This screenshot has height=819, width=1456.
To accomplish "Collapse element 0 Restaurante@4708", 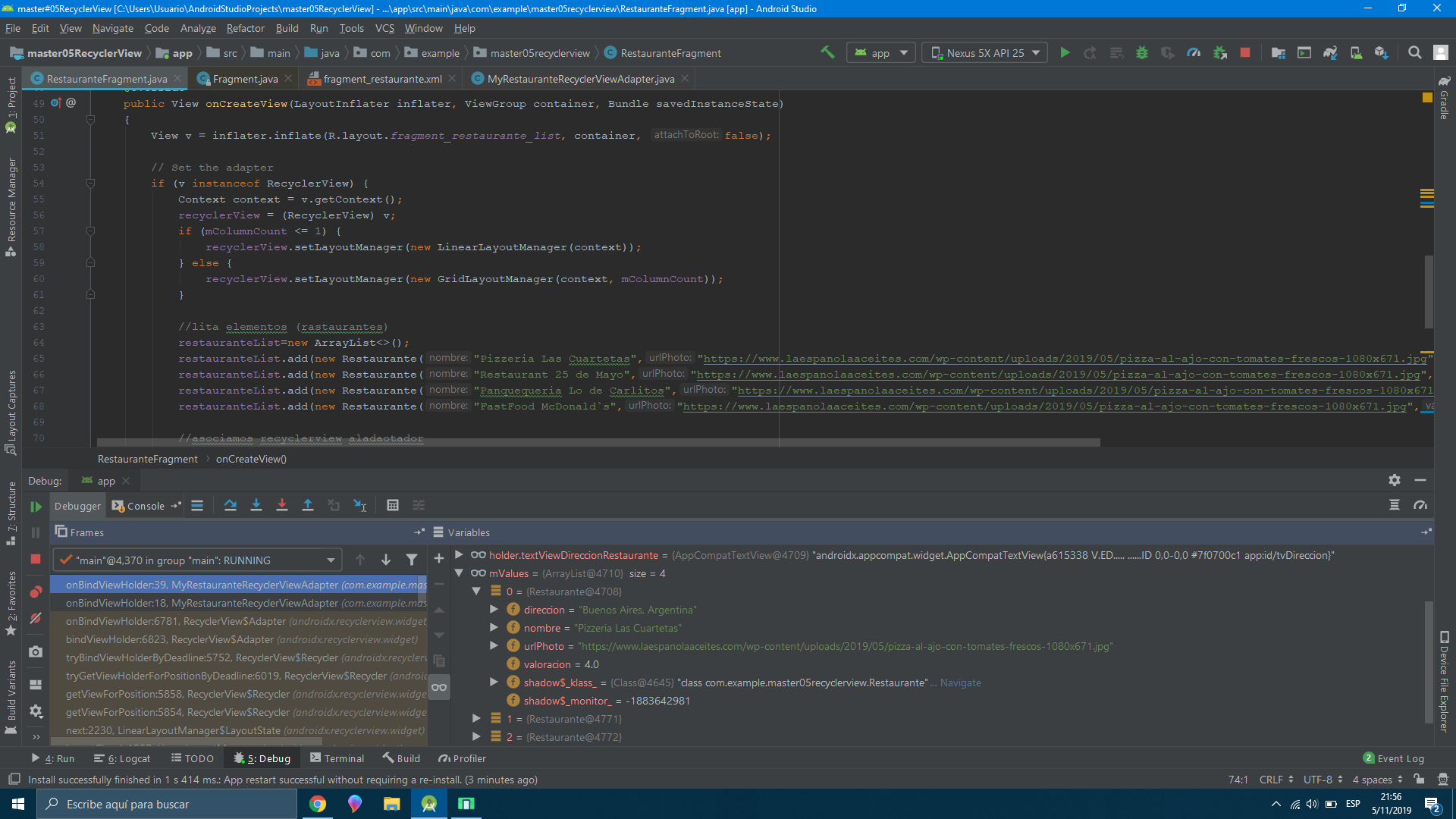I will point(476,591).
